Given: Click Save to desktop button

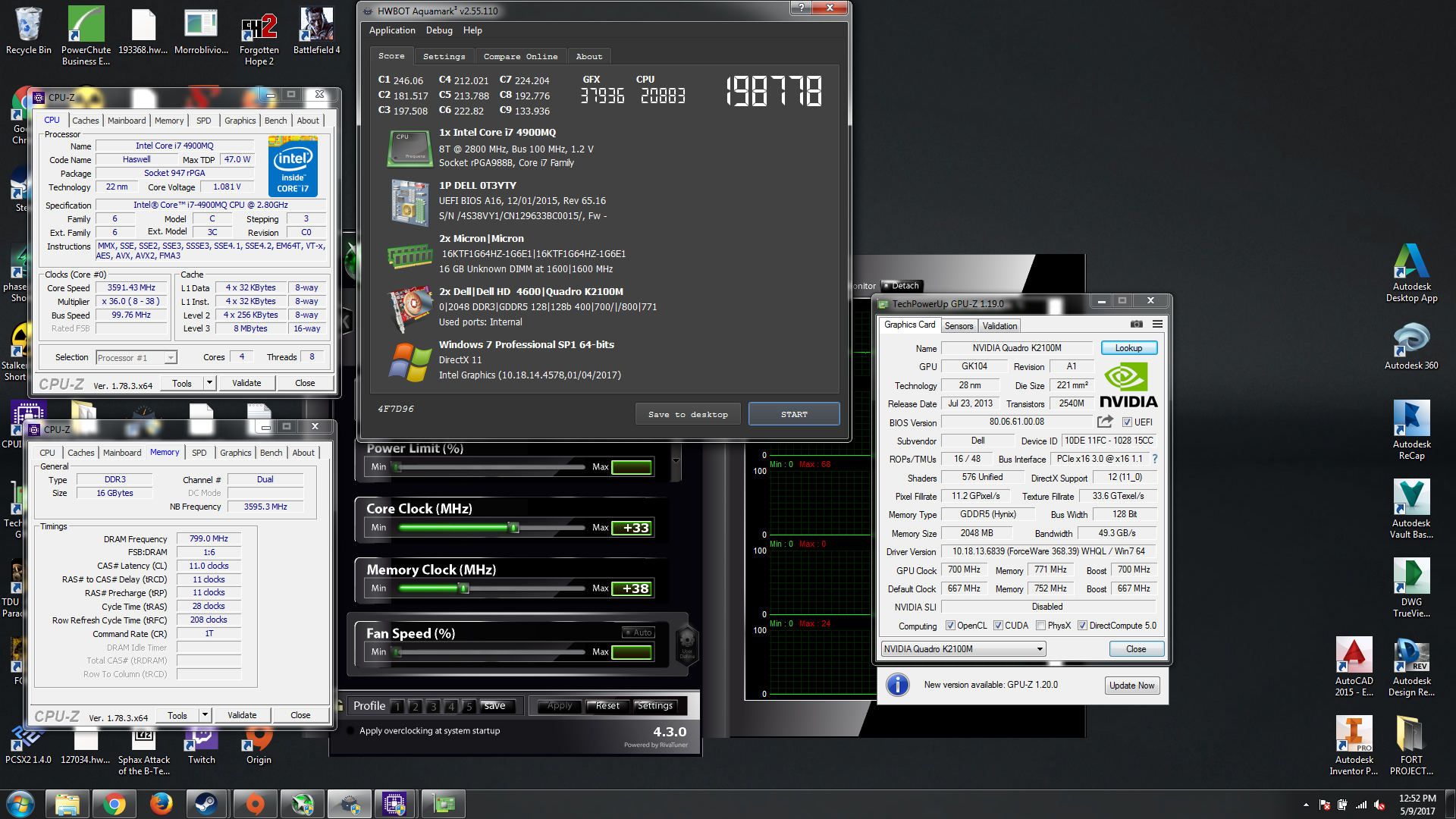Looking at the screenshot, I should click(688, 414).
